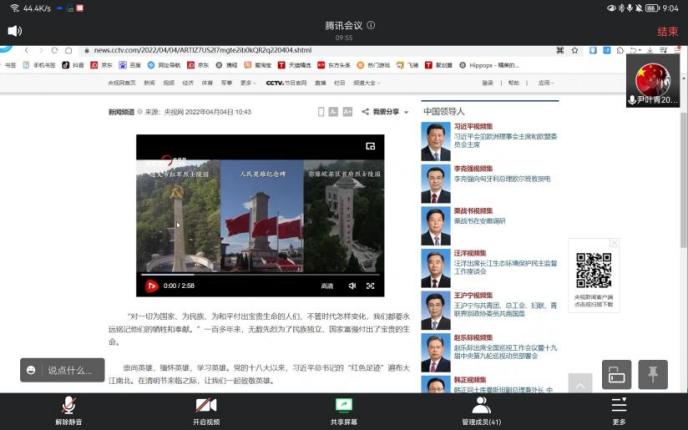The width and height of the screenshot is (688, 430).
Task: Return to top with the page up-arrow button
Action: tap(580, 383)
